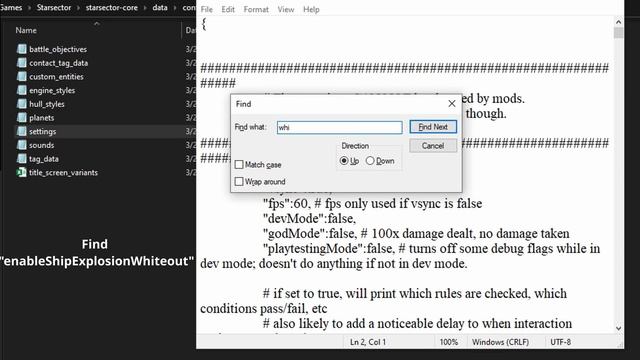Select the tag_data file name

(x=44, y=159)
